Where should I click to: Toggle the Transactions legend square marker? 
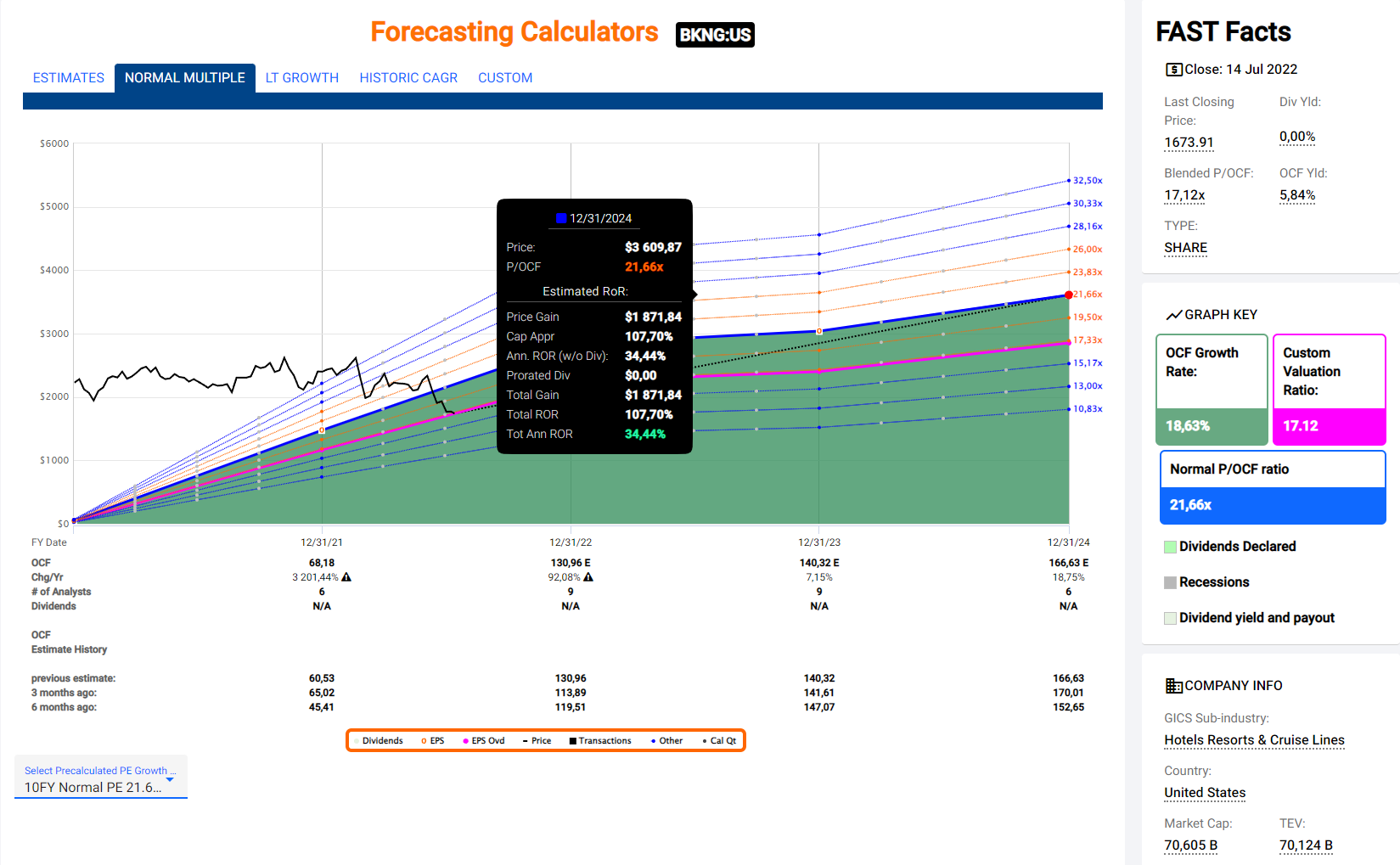(572, 741)
